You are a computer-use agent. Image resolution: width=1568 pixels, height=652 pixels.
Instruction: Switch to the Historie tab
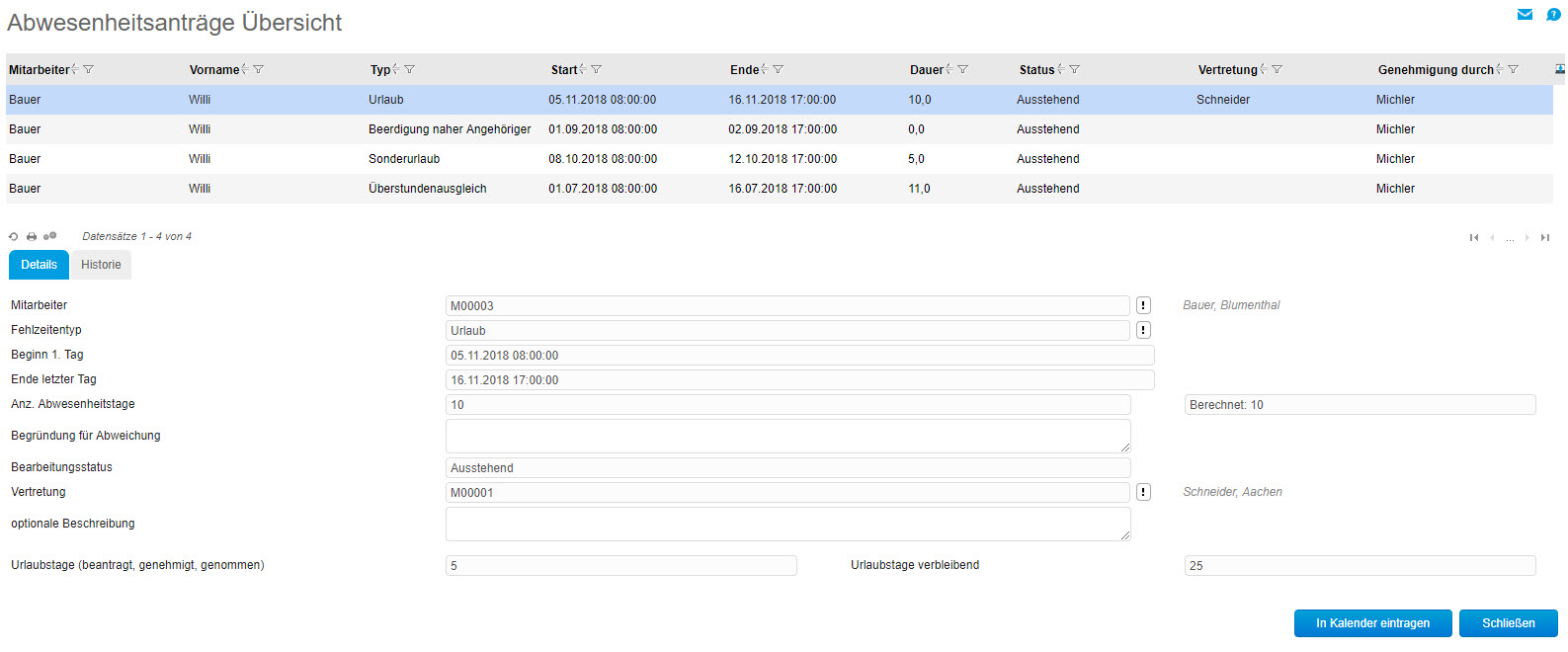coord(101,265)
